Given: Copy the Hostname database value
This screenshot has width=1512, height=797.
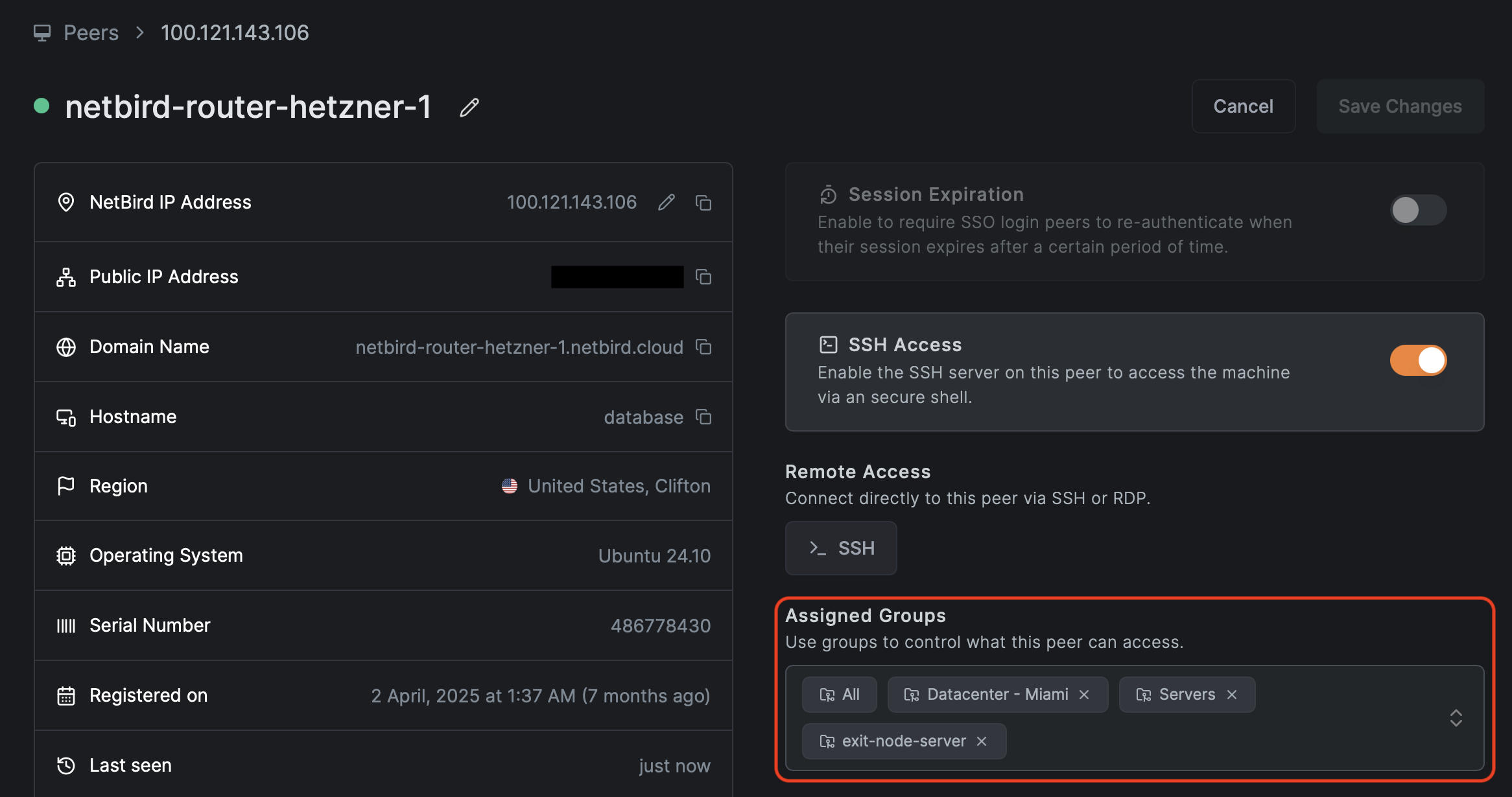Looking at the screenshot, I should pos(703,417).
